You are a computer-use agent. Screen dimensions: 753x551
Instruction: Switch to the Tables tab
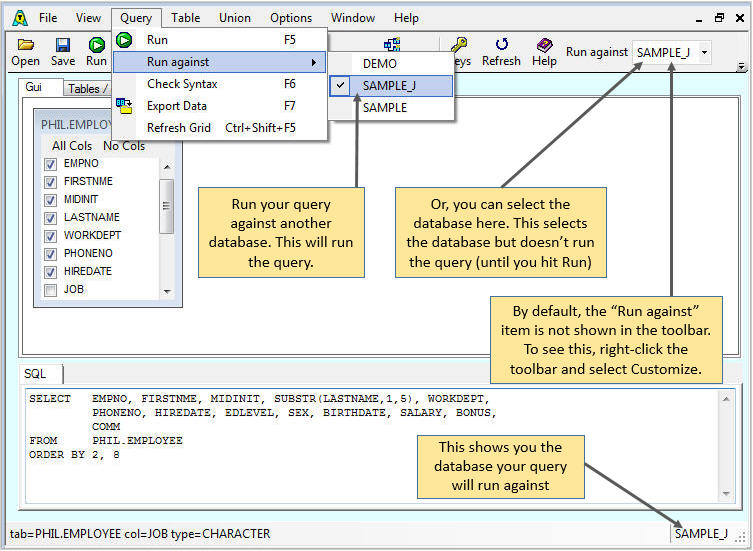[x=85, y=88]
